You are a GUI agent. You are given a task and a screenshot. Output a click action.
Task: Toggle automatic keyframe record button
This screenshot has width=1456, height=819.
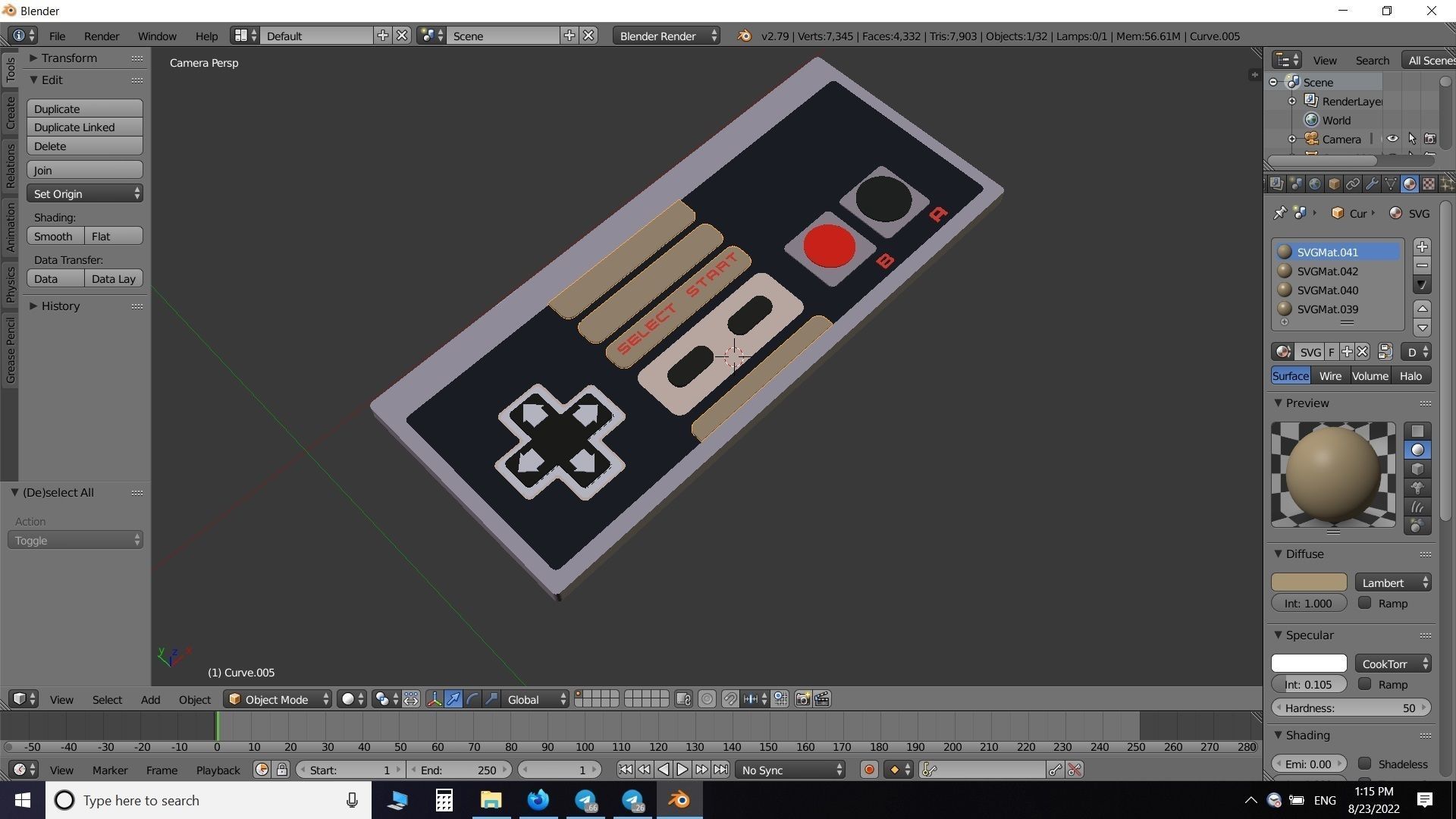(869, 770)
